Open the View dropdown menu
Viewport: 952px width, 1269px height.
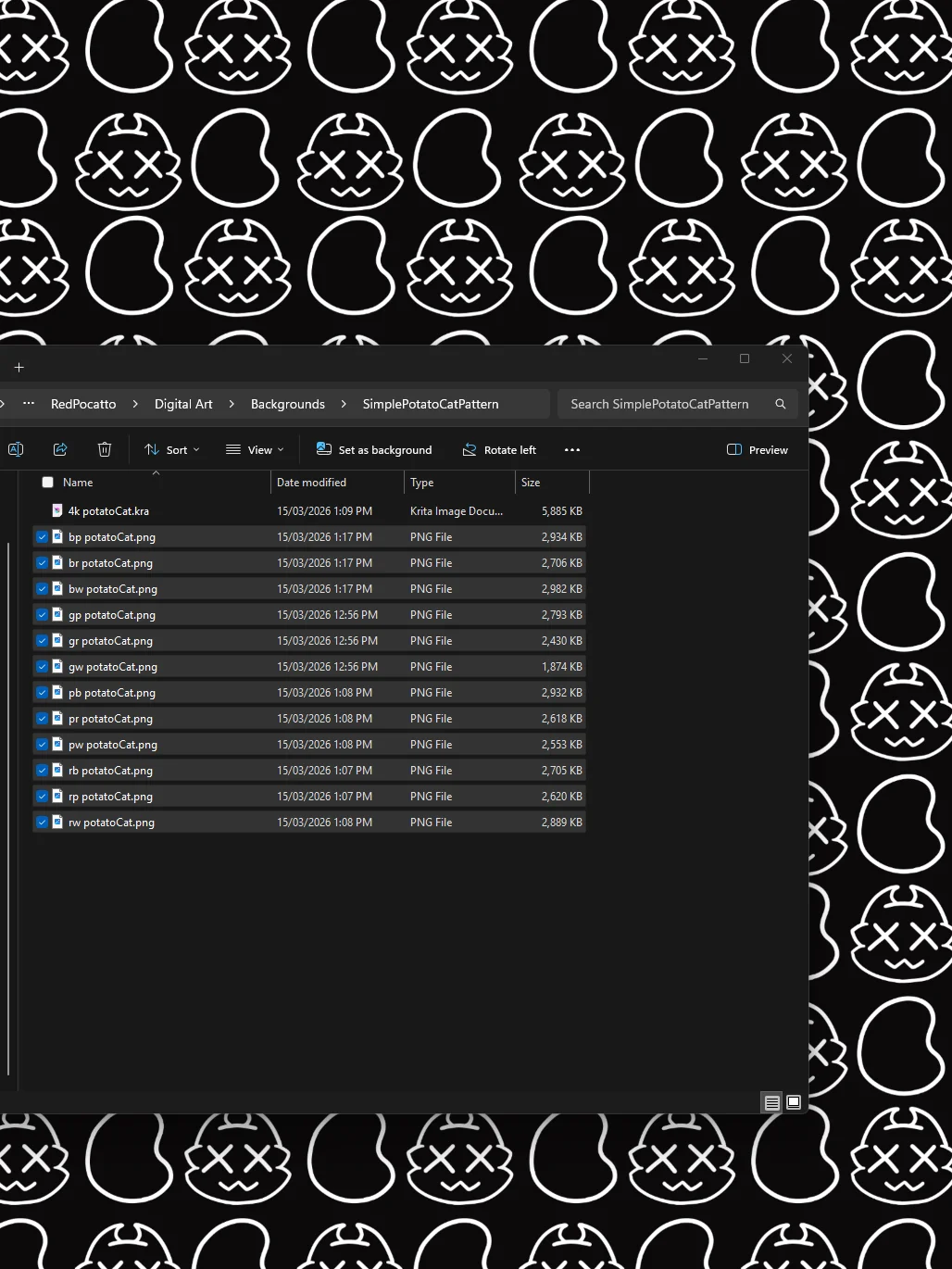(x=256, y=450)
